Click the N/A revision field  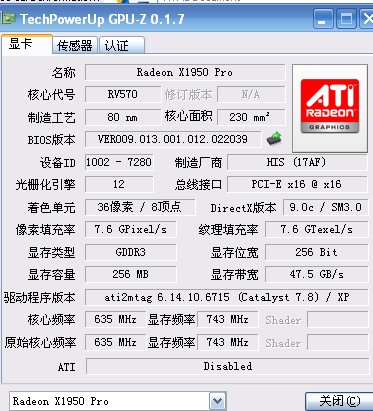pyautogui.click(x=251, y=94)
